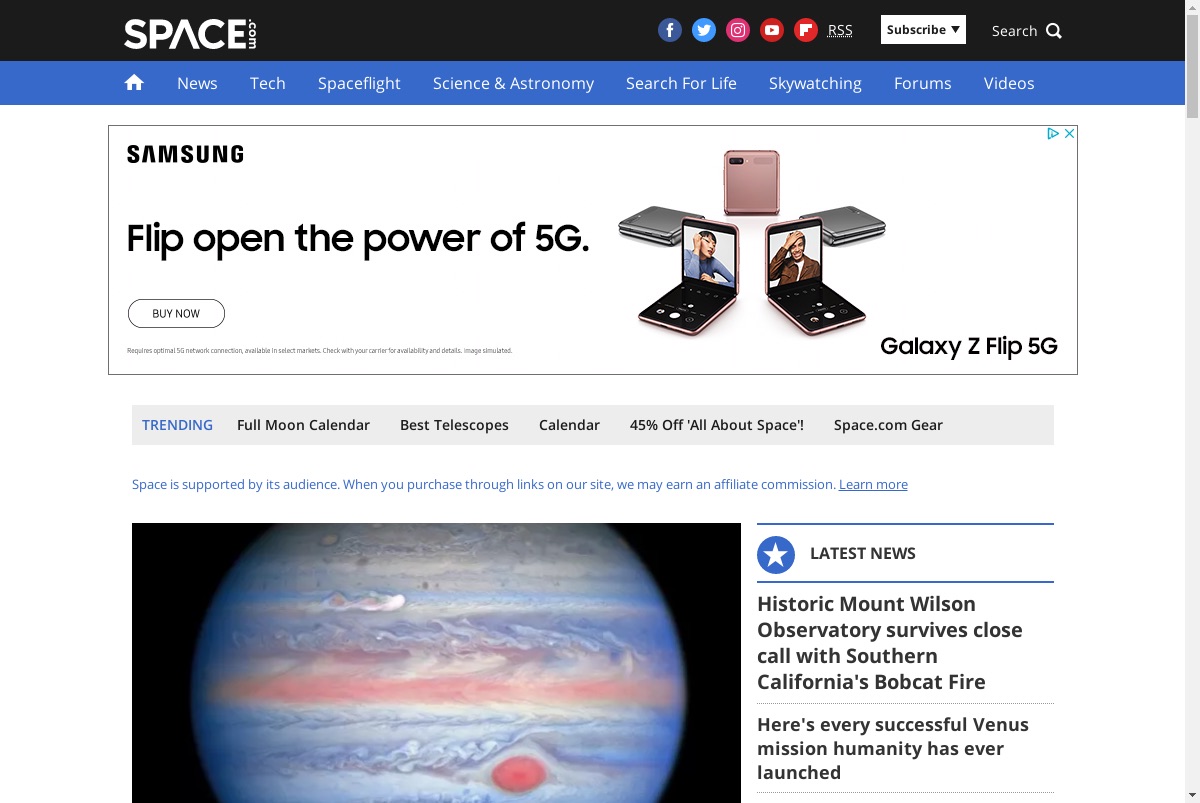Click the Samsung logo in the ad
1200x803 pixels.
pos(185,154)
